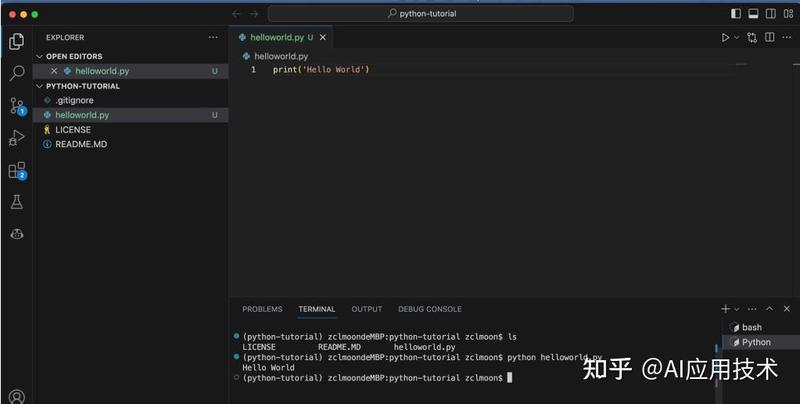800x404 pixels.
Task: Open the Accounts icon in activity bar
Action: (x=17, y=396)
